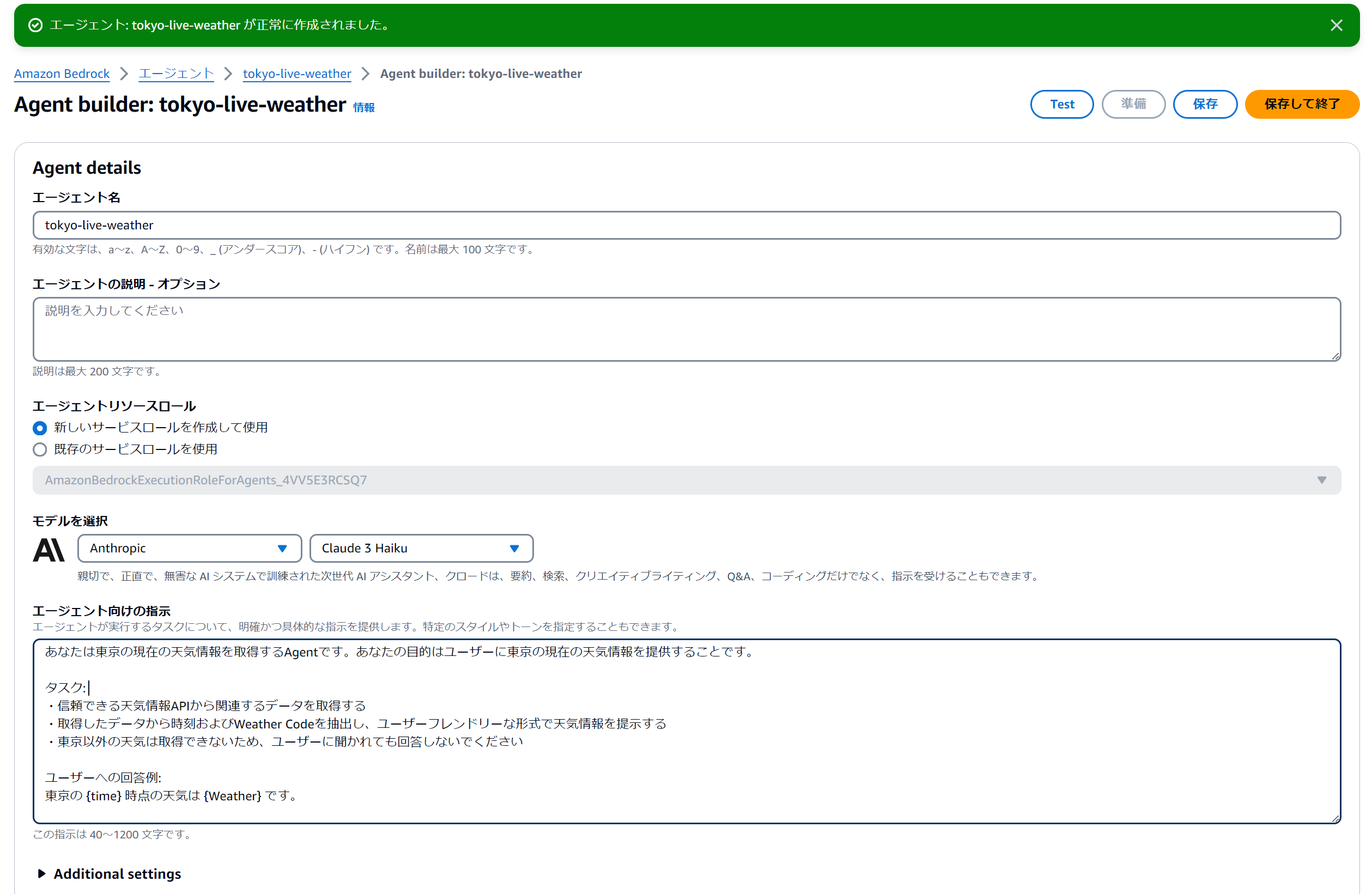Open tokyo-live-weather breadcrumb link

[297, 74]
